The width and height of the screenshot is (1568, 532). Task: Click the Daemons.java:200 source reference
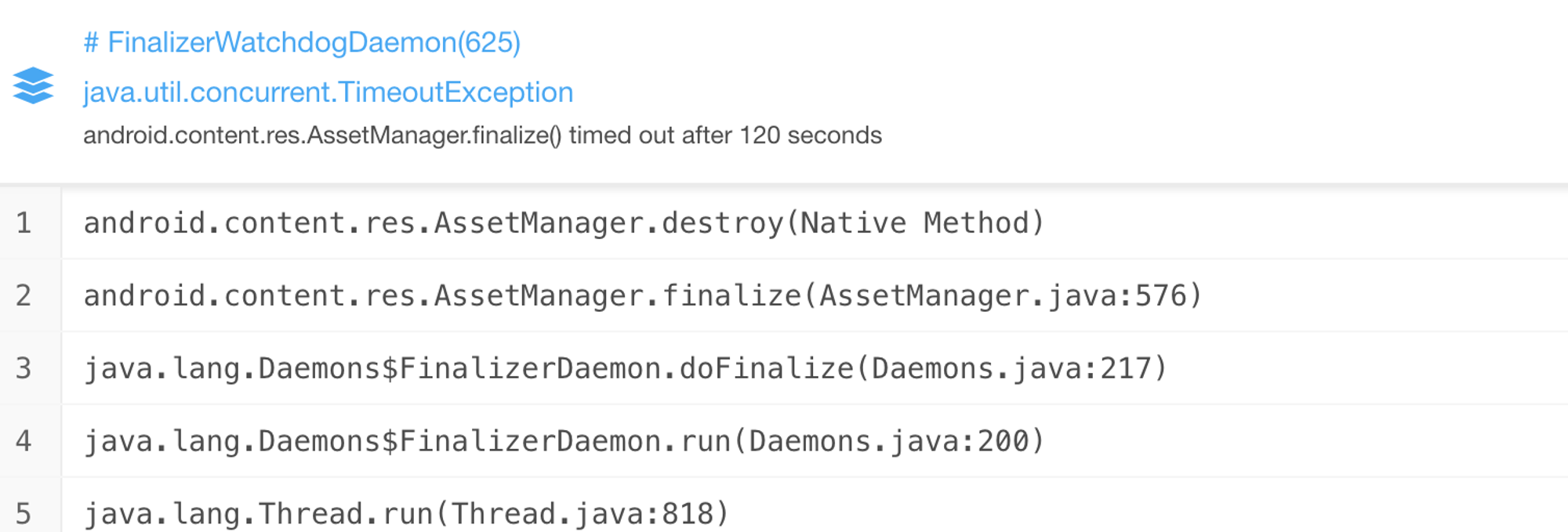pyautogui.click(x=889, y=441)
